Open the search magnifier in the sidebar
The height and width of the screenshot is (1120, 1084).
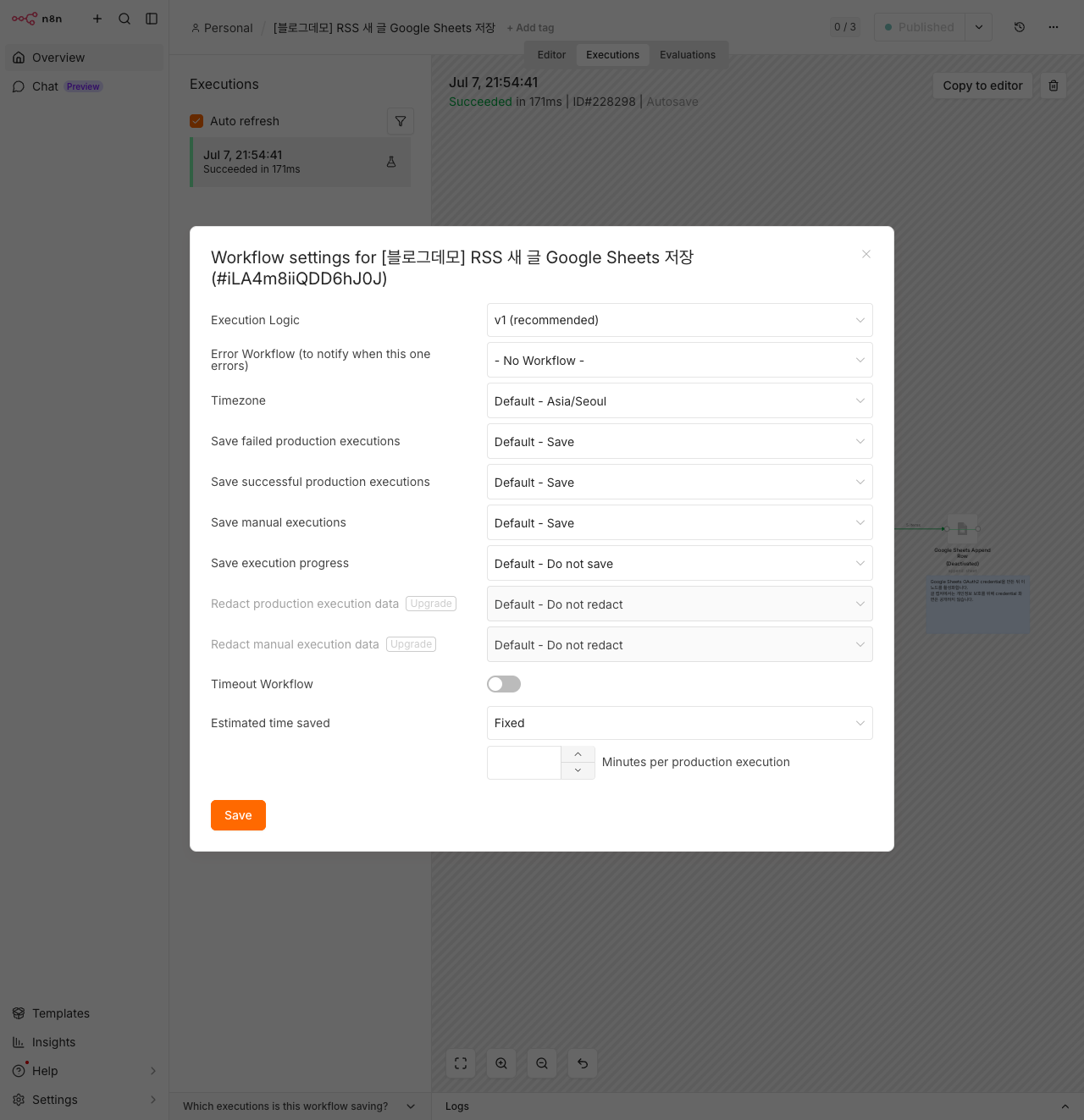coord(124,19)
